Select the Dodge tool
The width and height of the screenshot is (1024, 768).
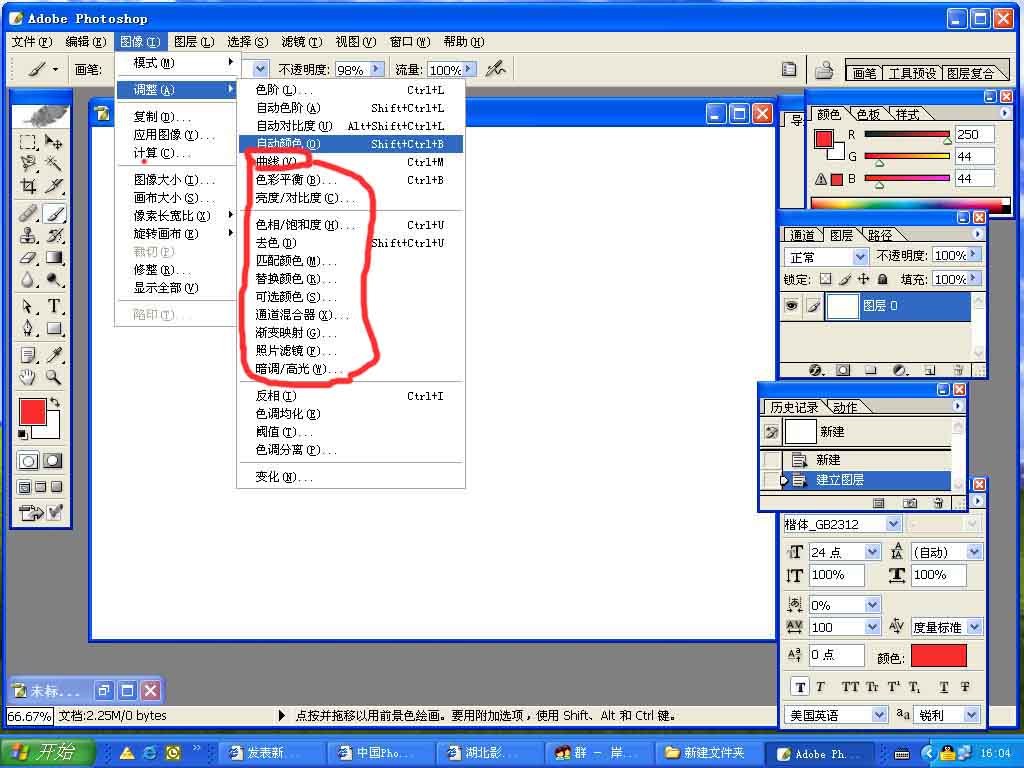54,280
